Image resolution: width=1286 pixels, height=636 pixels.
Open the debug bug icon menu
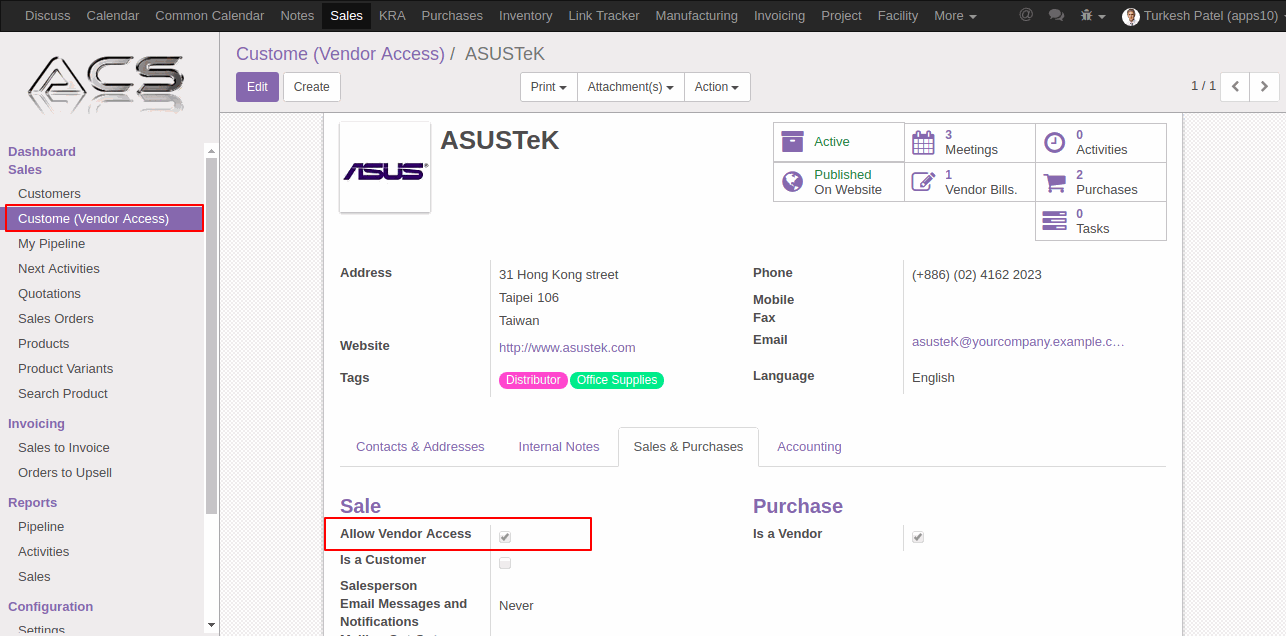(1093, 16)
